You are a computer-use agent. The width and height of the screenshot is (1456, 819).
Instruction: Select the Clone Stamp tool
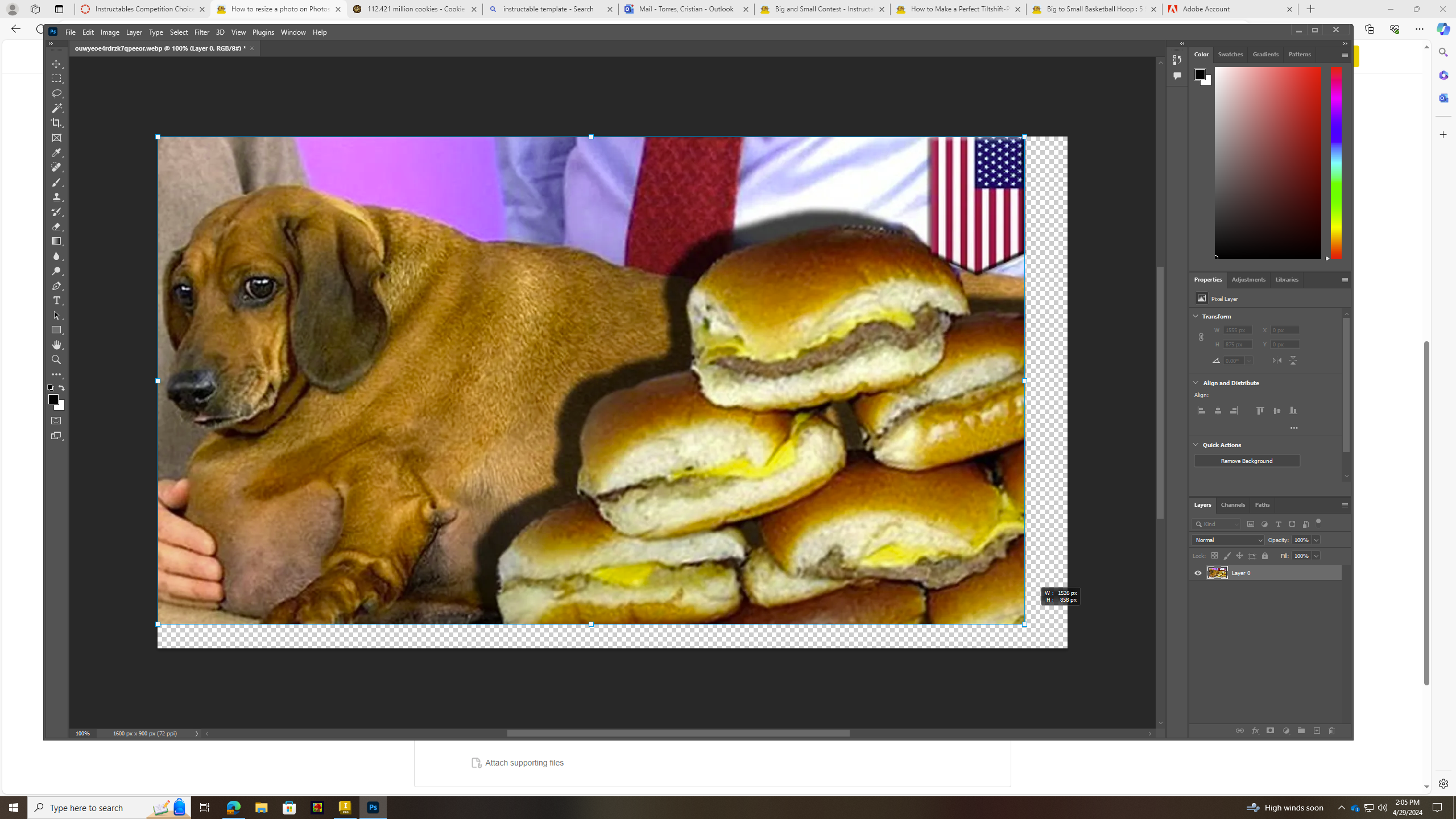coord(56,197)
